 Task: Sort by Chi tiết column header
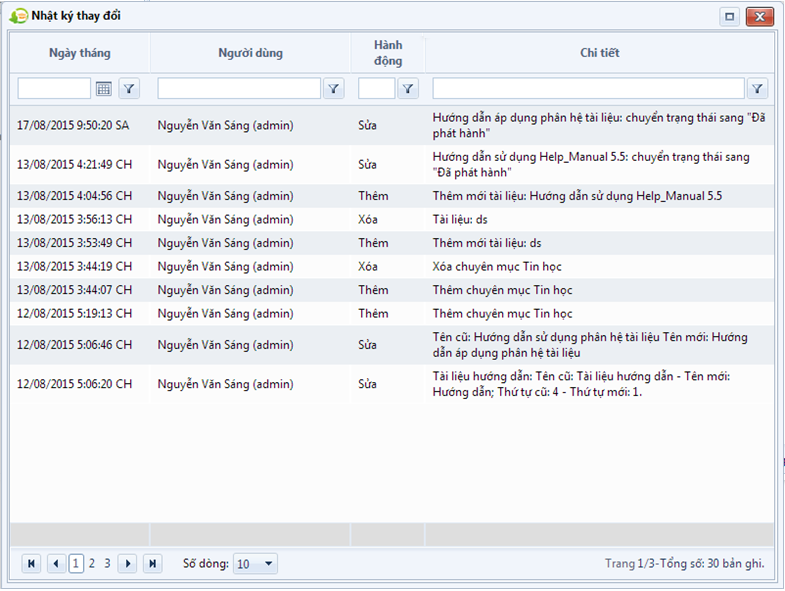click(x=599, y=53)
